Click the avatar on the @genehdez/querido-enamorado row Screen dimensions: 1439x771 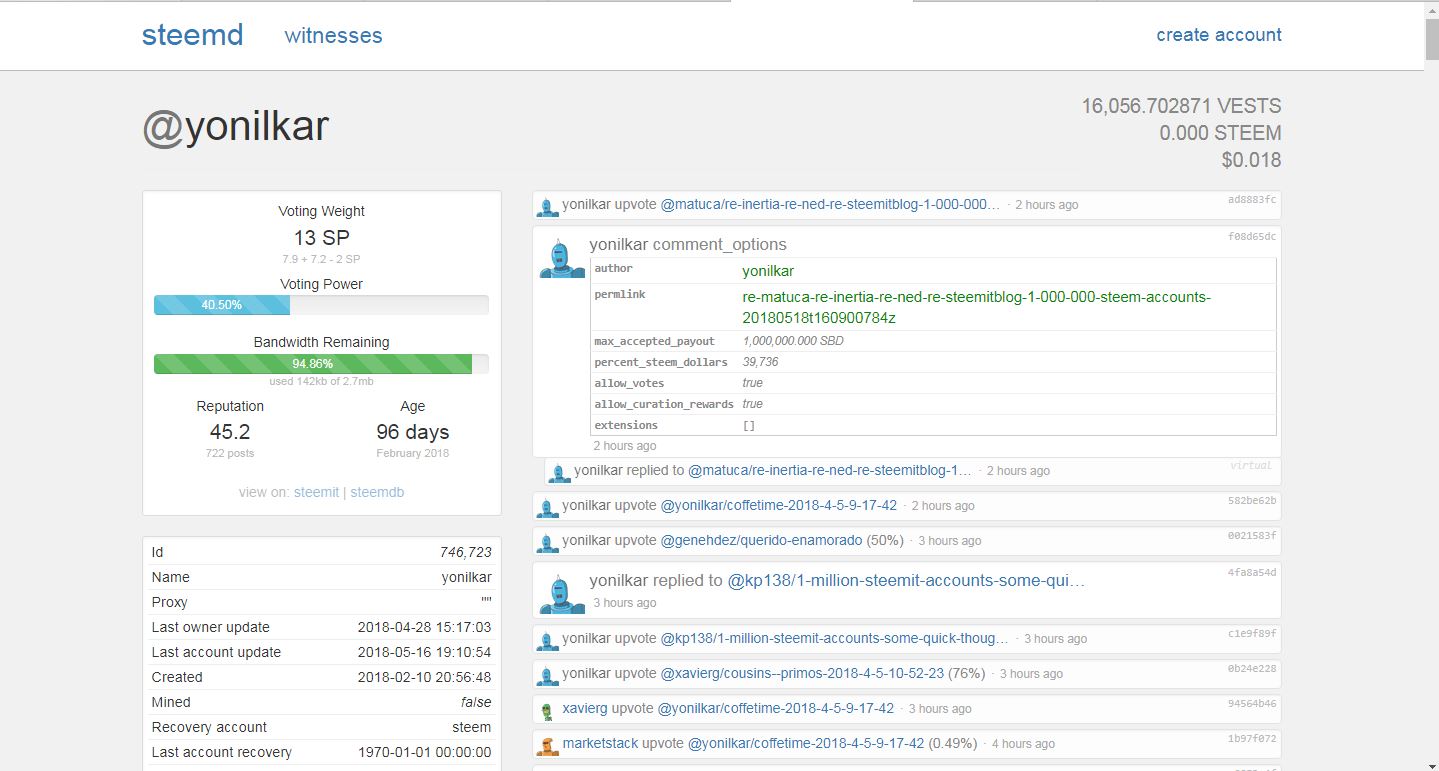(x=547, y=542)
